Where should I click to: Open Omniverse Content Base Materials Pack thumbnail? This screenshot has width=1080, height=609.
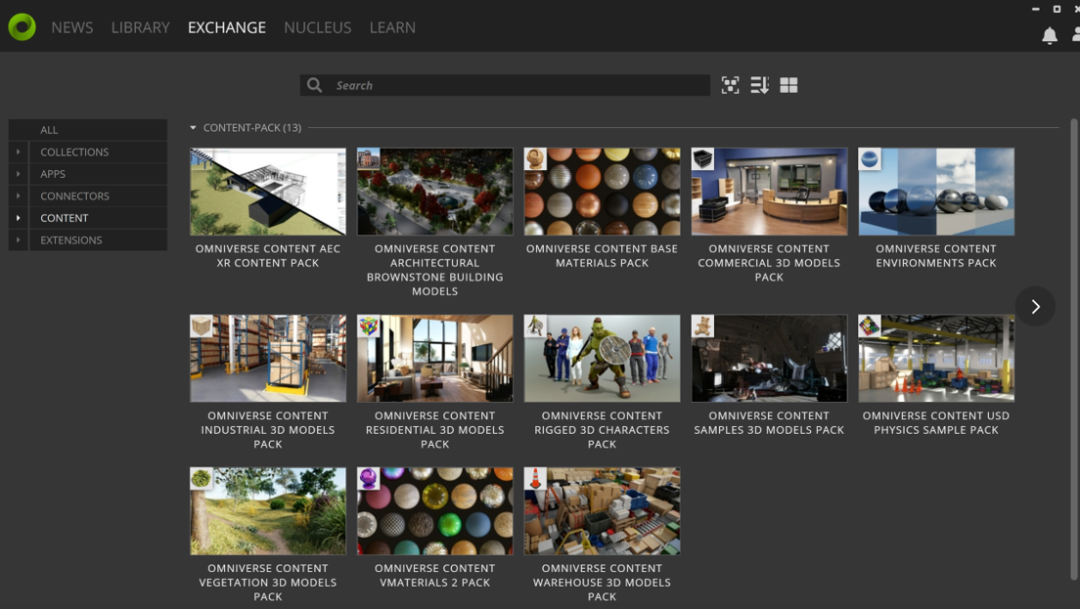point(602,192)
